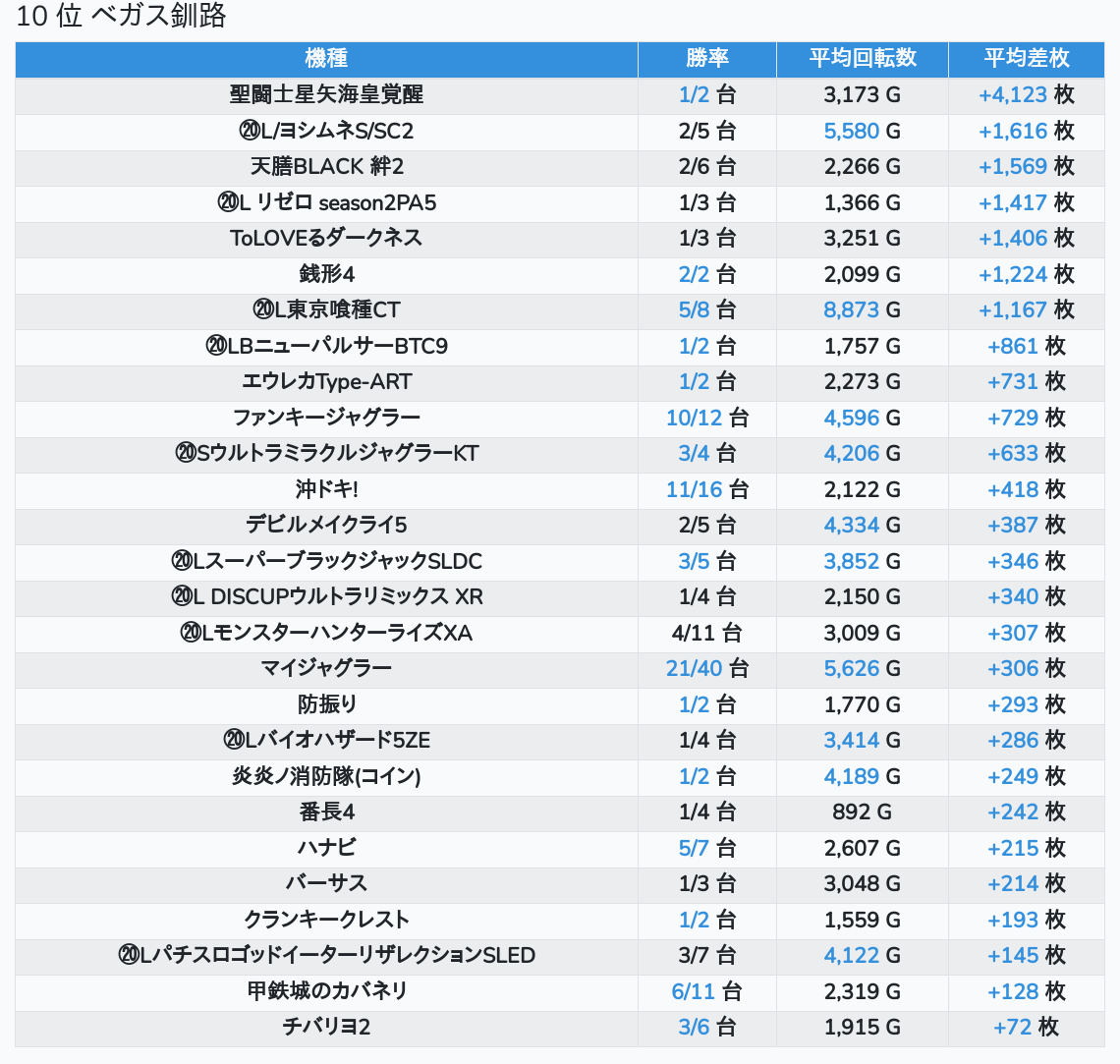1120x1064 pixels.
Task: Click the 5,580 G spin count
Action: (863, 131)
